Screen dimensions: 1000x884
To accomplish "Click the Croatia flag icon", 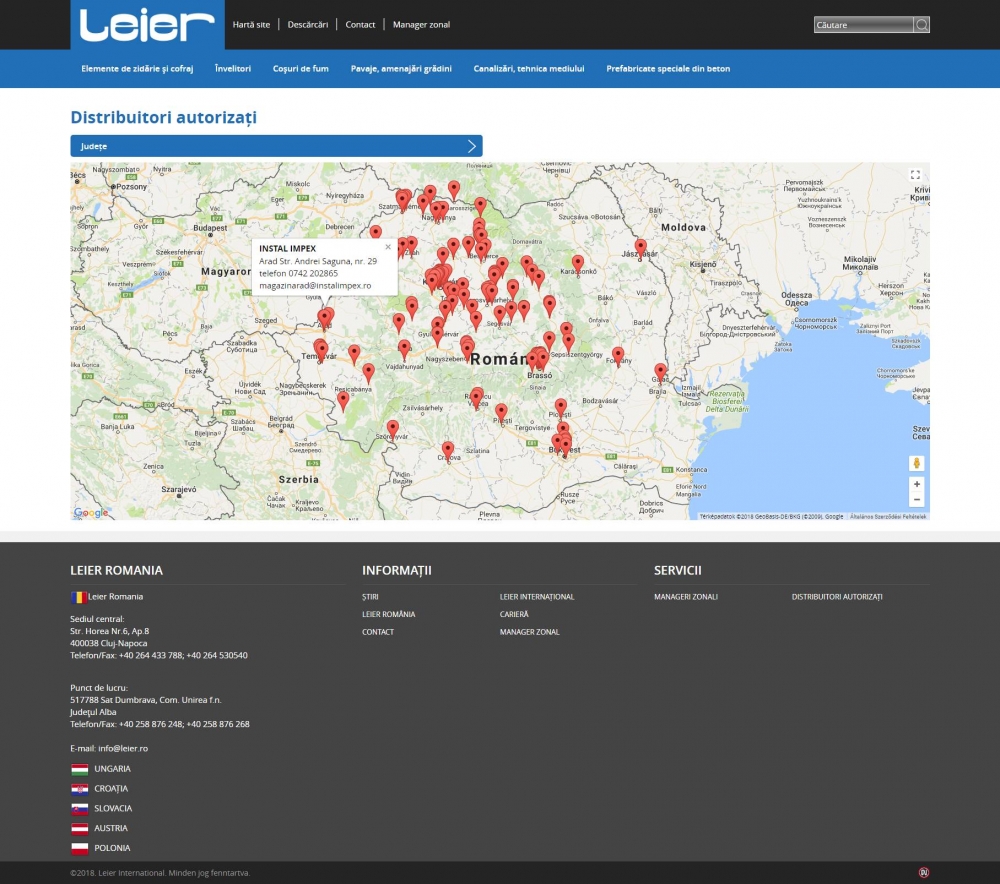I will pos(79,789).
